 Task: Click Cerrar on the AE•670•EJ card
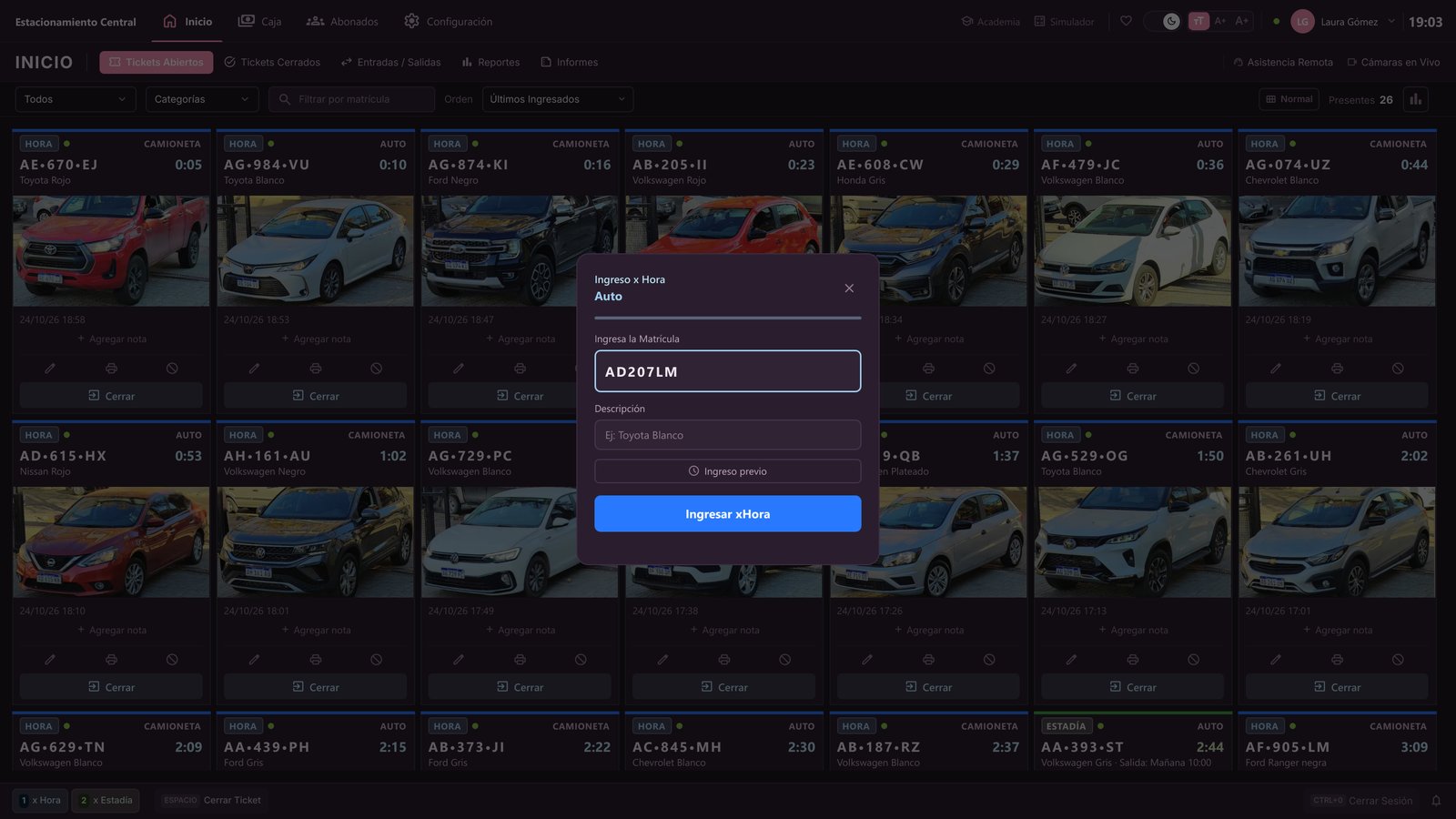tap(111, 396)
